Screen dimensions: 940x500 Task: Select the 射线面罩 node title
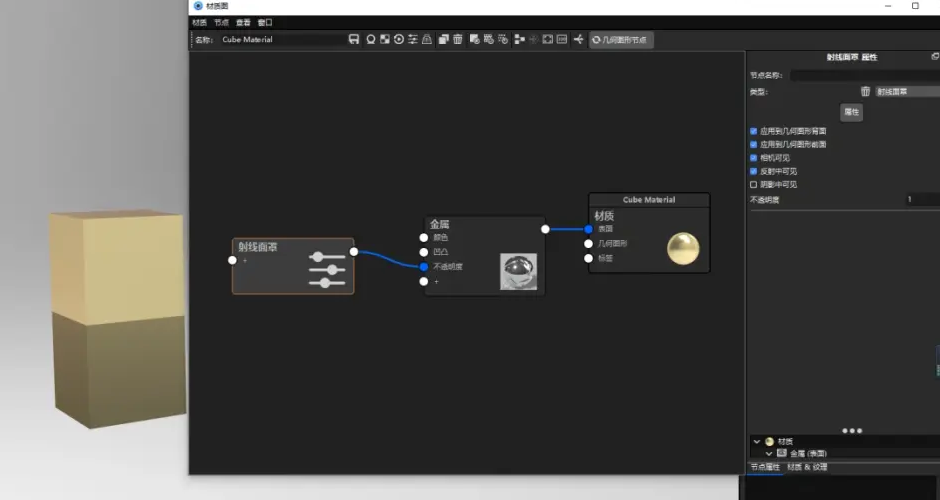[x=258, y=246]
